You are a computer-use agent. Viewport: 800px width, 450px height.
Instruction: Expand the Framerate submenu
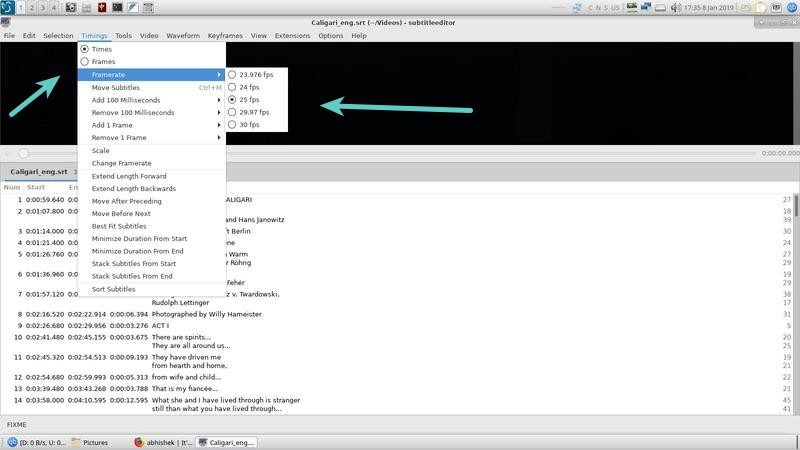click(152, 74)
